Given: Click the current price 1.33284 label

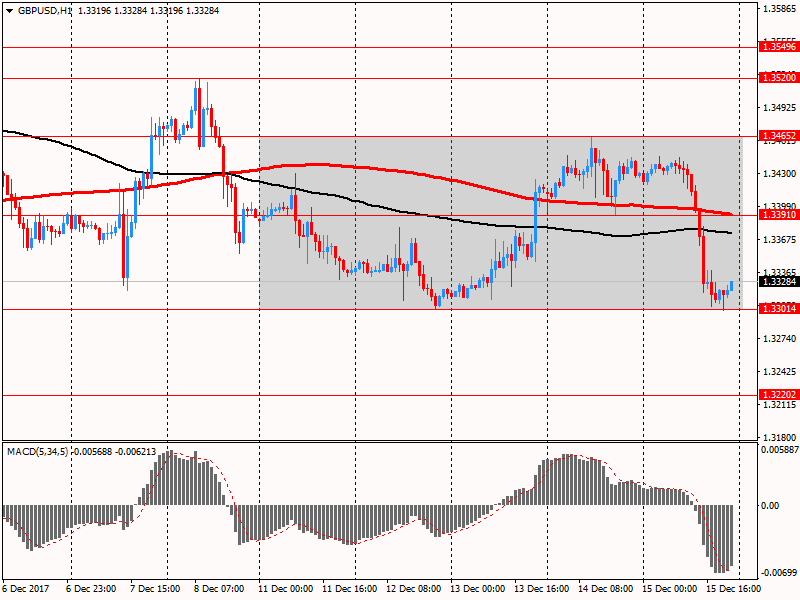Looking at the screenshot, I should [x=779, y=282].
